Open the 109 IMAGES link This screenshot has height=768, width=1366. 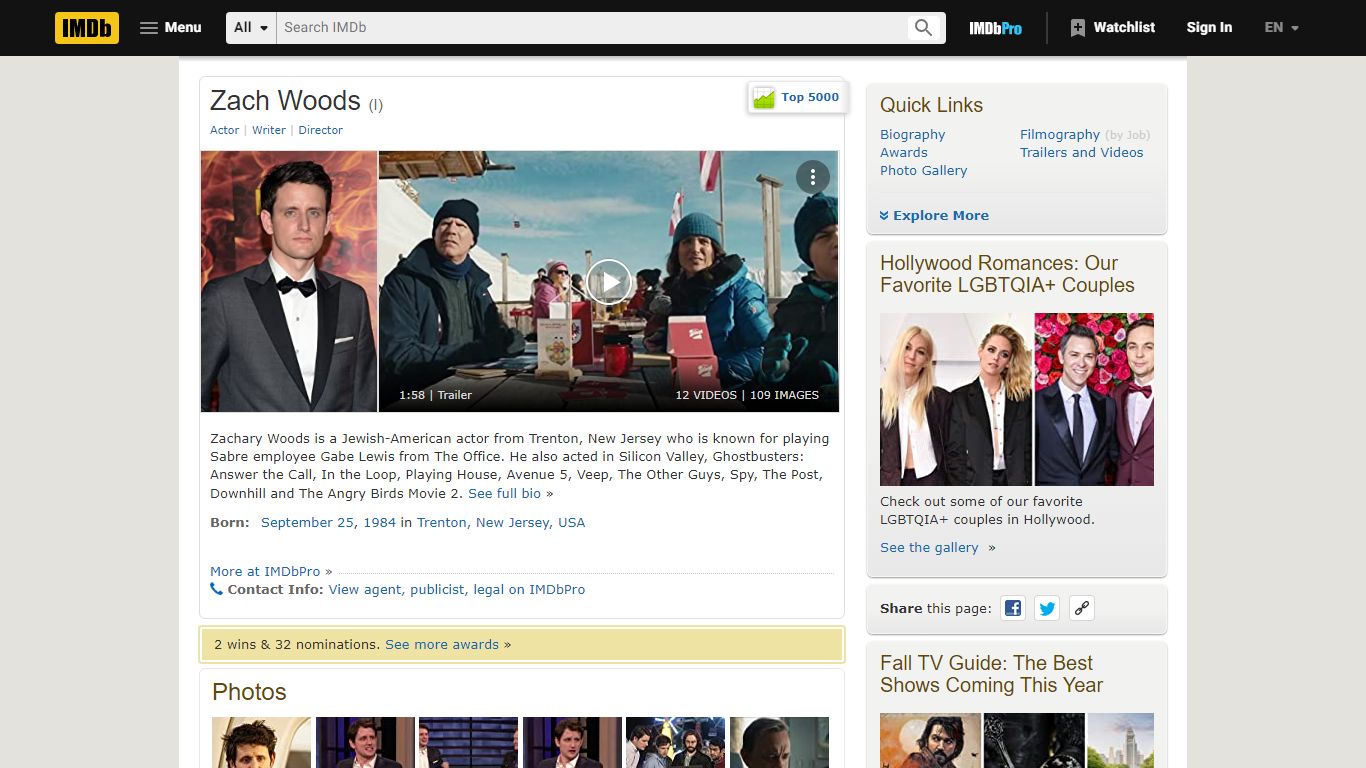pos(784,395)
